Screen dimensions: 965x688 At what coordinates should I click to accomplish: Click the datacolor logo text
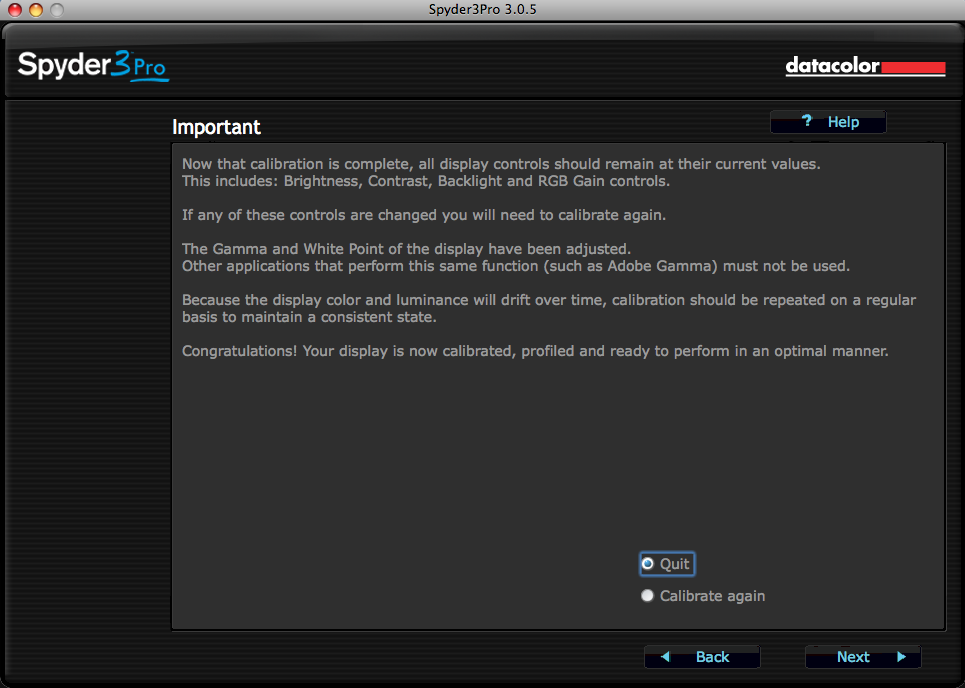832,67
